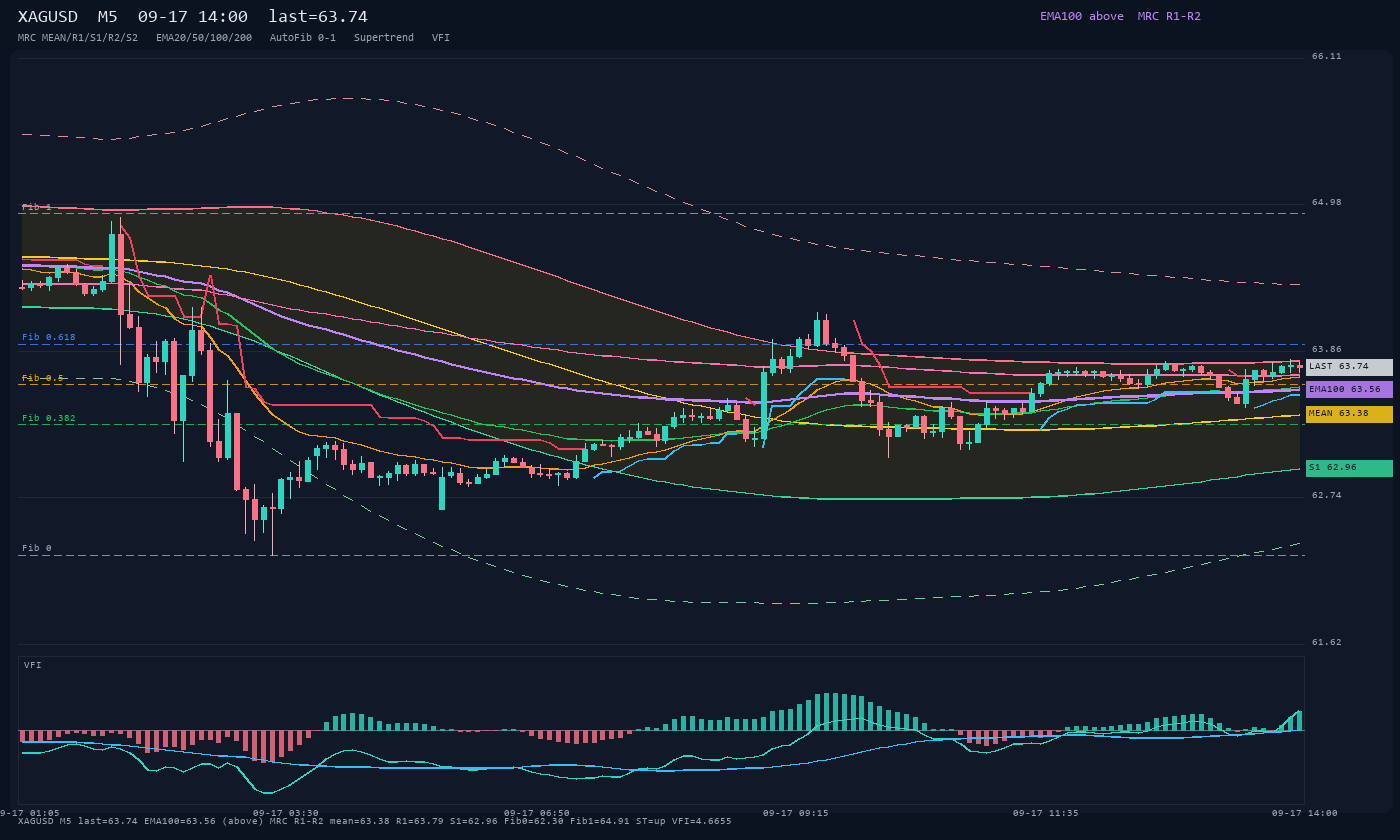The height and width of the screenshot is (840, 1400).
Task: Click the EMA20/50/100/200 indicator label
Action: point(204,38)
